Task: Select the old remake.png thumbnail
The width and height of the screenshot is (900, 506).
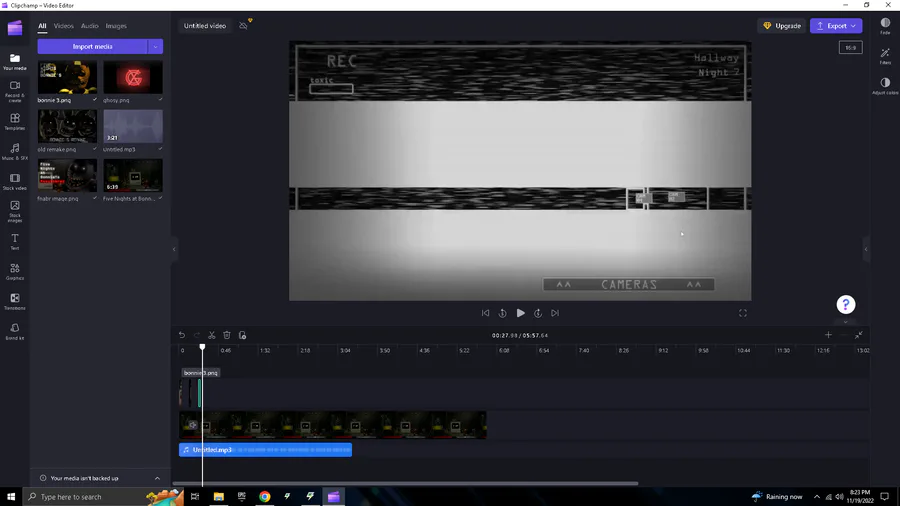Action: (67, 126)
